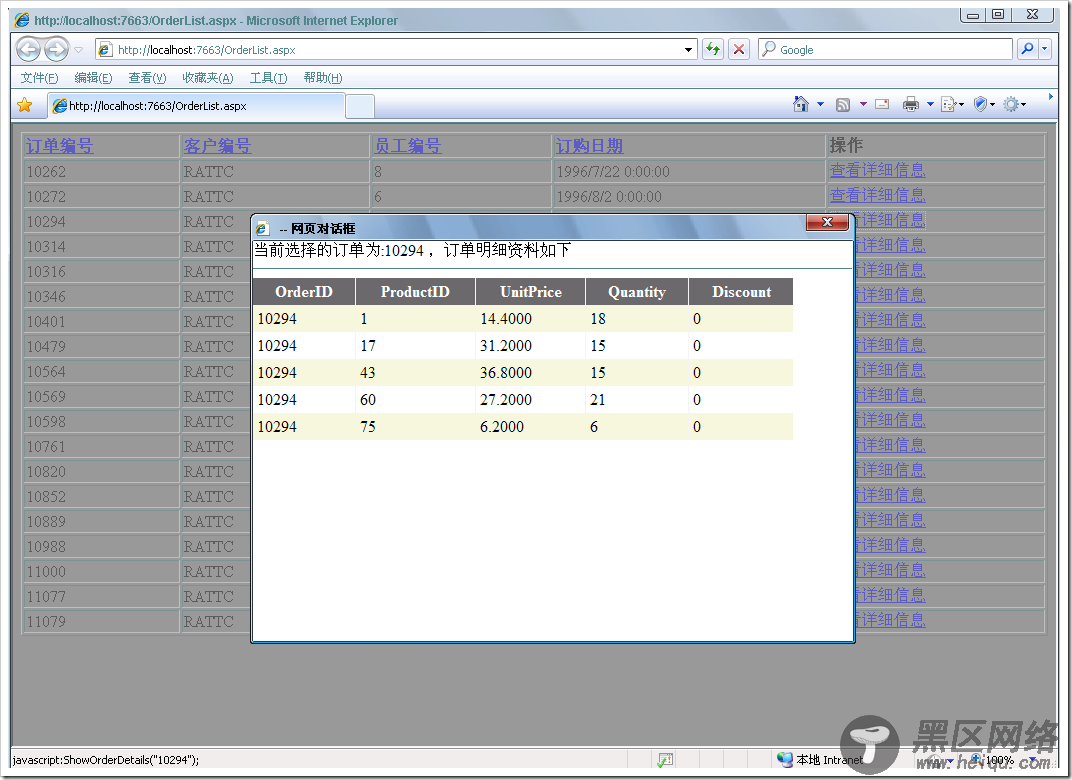
Task: Open the 工具(T) menu
Action: (268, 78)
